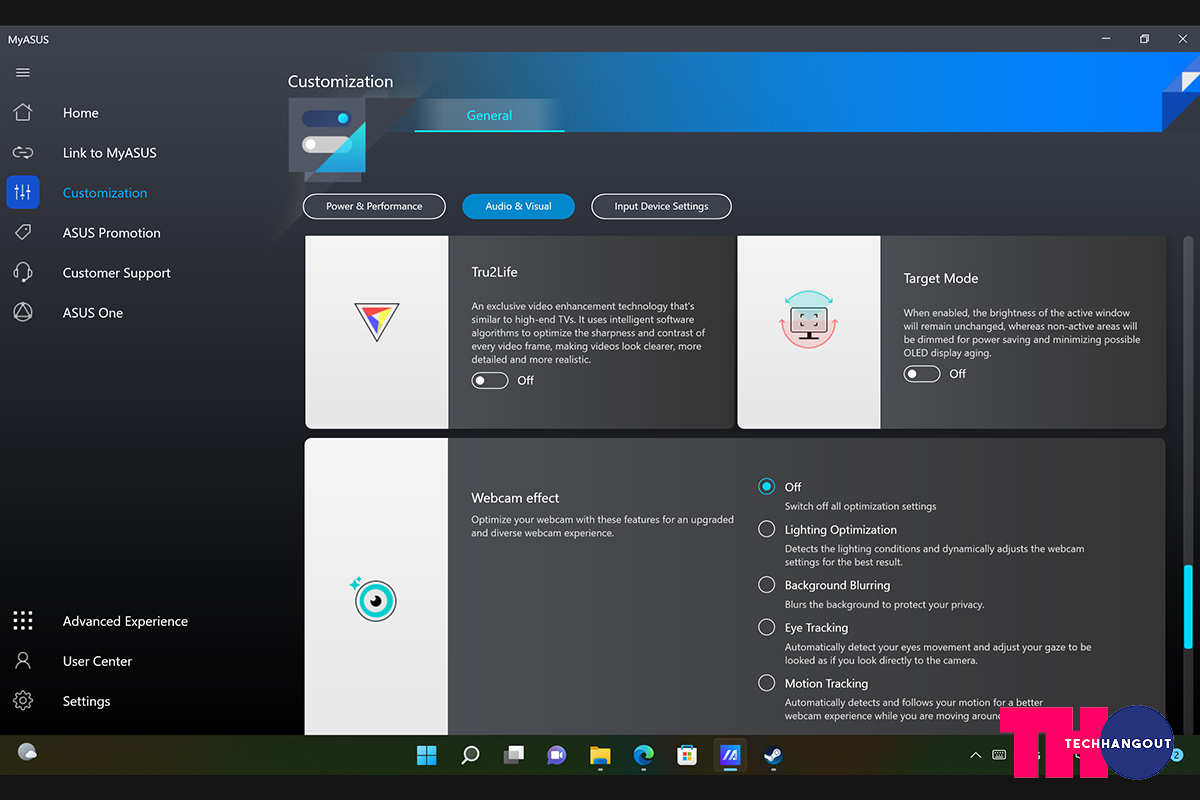Click the Target Mode heading text
The height and width of the screenshot is (800, 1200).
point(941,278)
